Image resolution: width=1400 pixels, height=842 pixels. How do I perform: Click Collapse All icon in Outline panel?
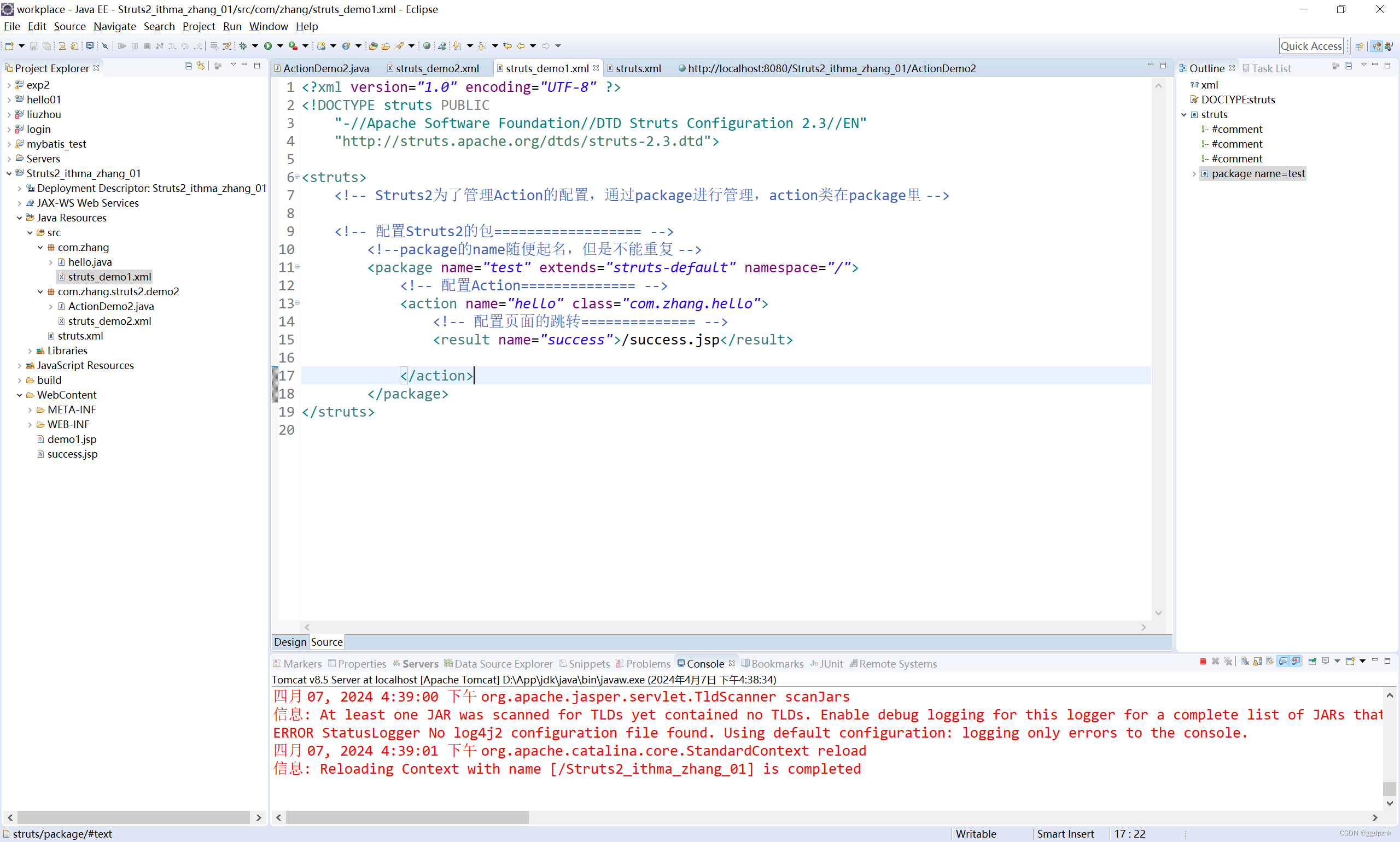coord(1349,66)
